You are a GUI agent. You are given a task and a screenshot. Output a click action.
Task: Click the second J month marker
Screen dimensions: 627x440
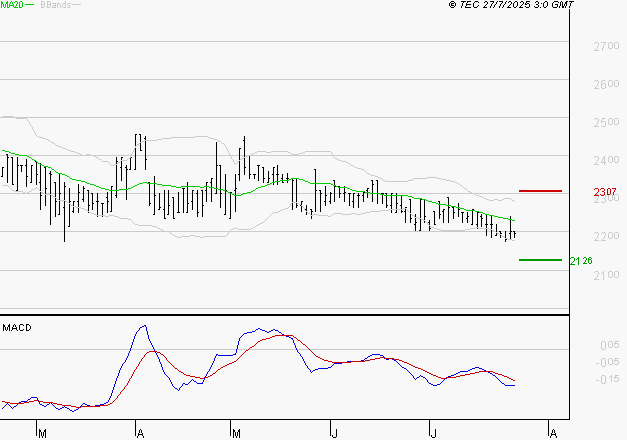pos(433,434)
